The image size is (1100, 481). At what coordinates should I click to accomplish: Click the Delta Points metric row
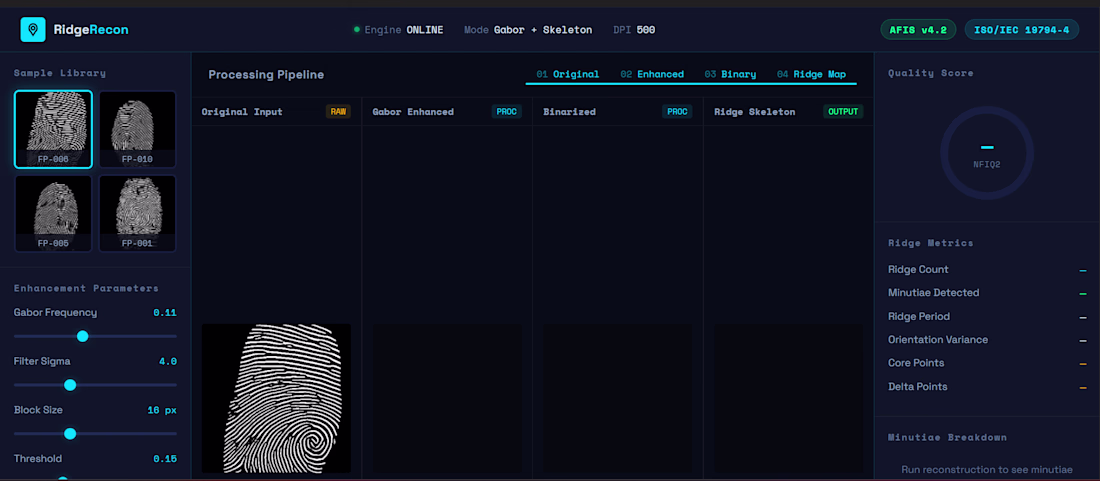(987, 386)
